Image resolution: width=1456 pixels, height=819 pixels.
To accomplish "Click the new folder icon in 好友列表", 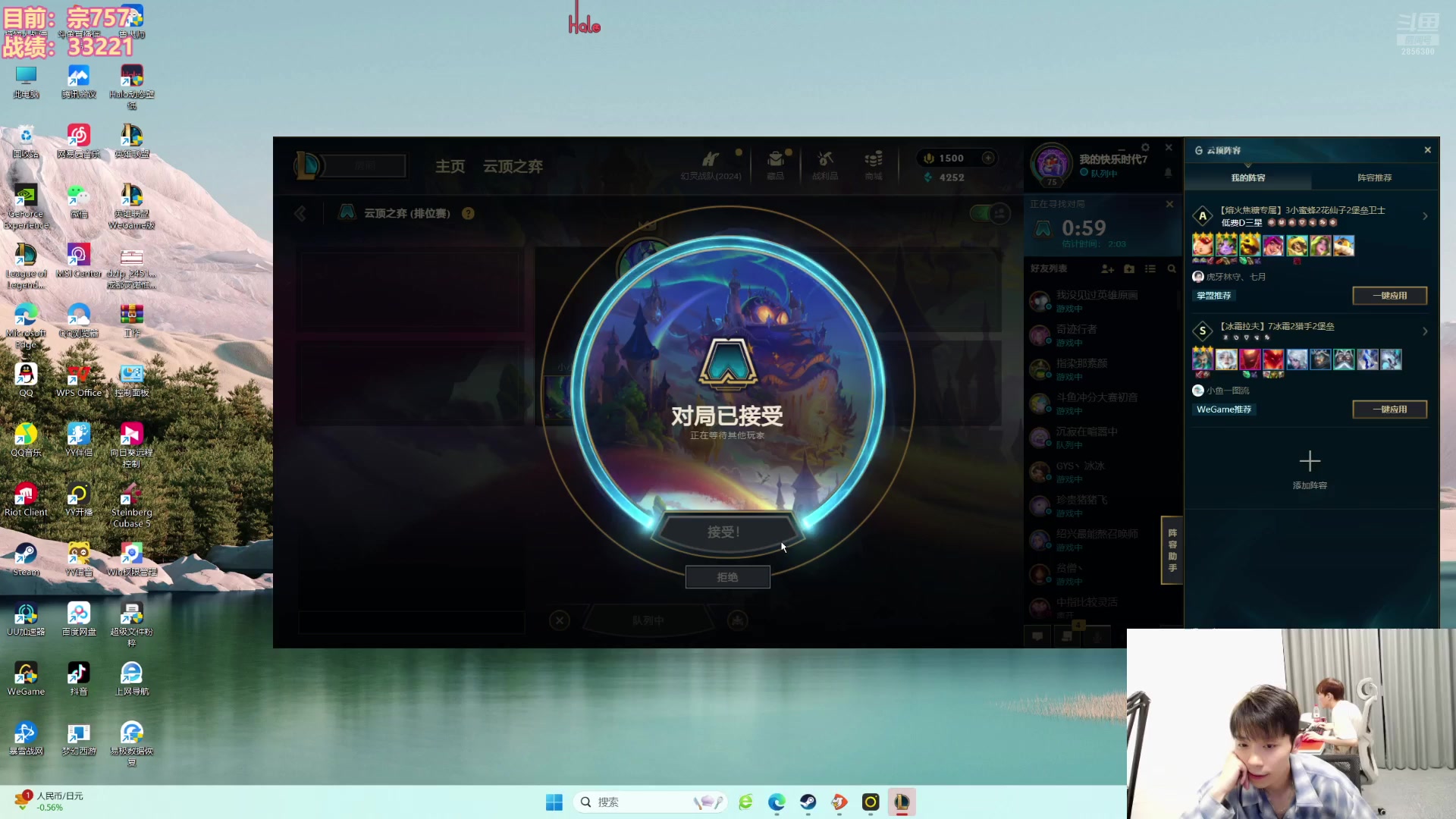I will [1129, 268].
